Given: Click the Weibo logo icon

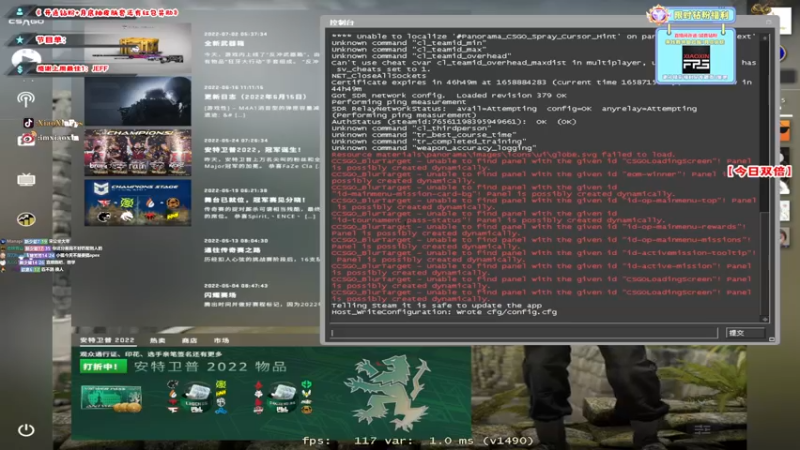Looking at the screenshot, I should pos(27,138).
